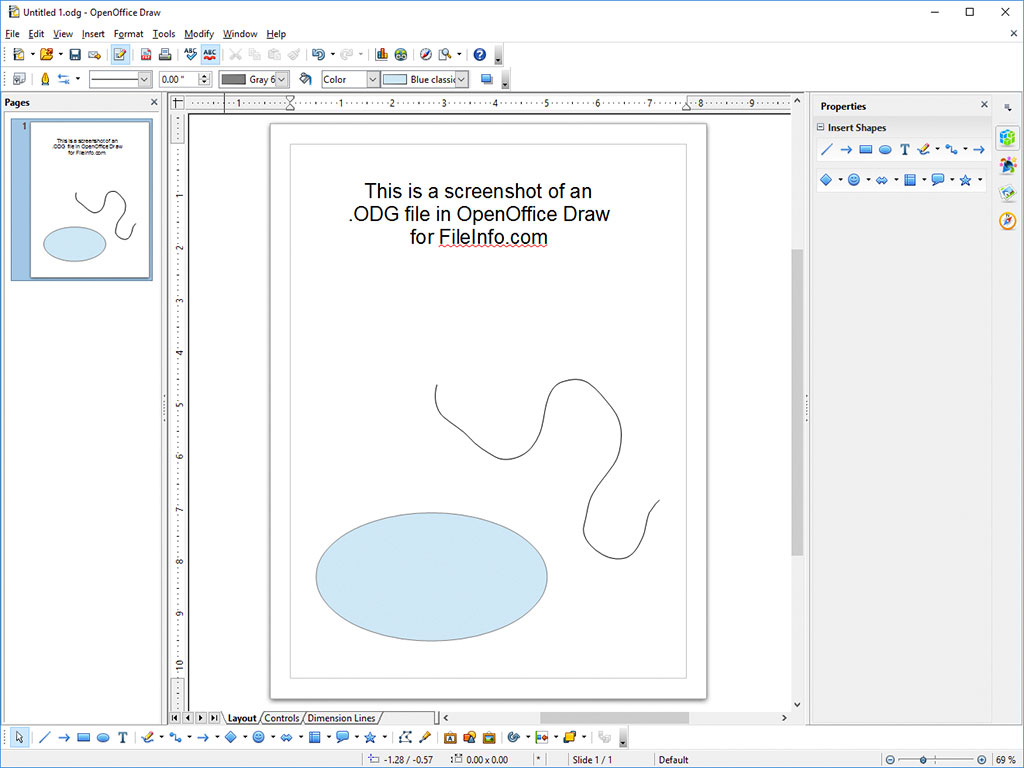
Task: Switch to the Dimension Lines layer tab
Action: tap(341, 718)
